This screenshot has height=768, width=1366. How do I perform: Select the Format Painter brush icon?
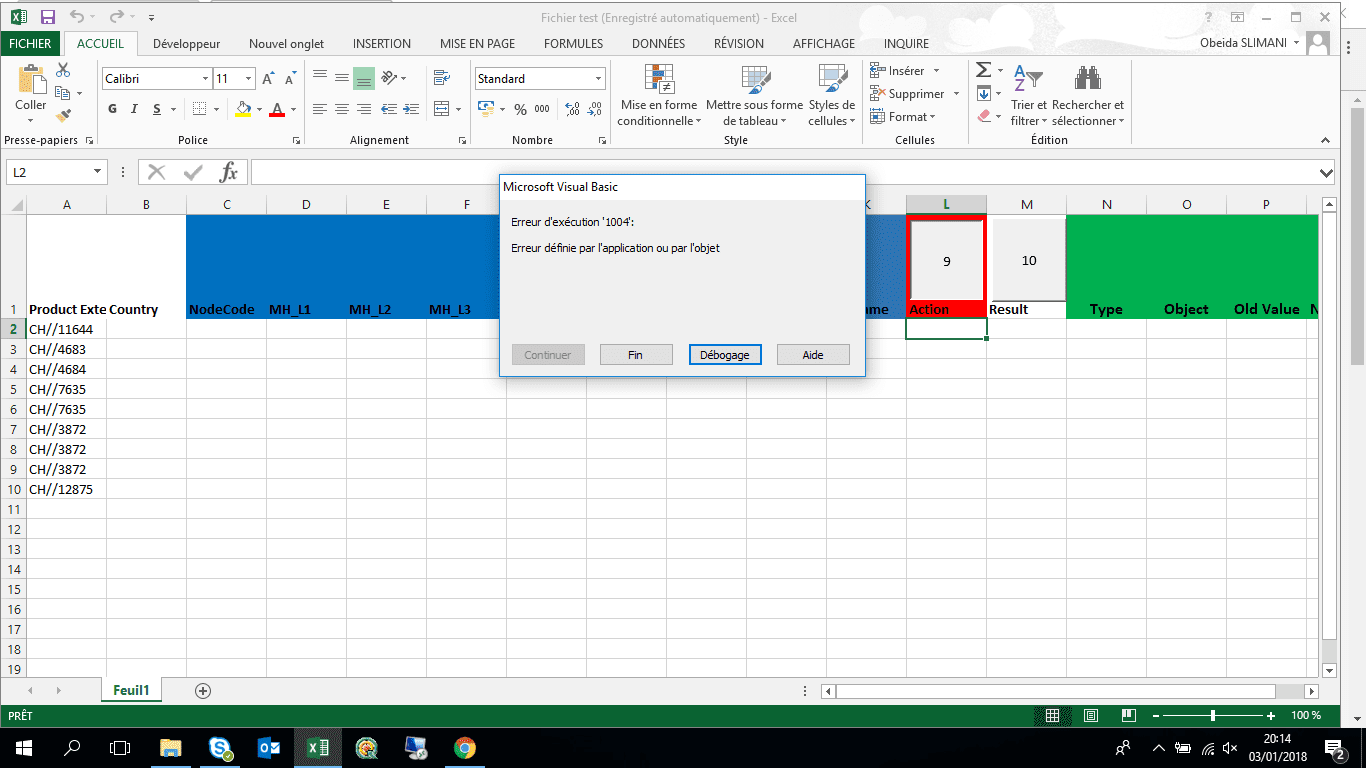[63, 116]
